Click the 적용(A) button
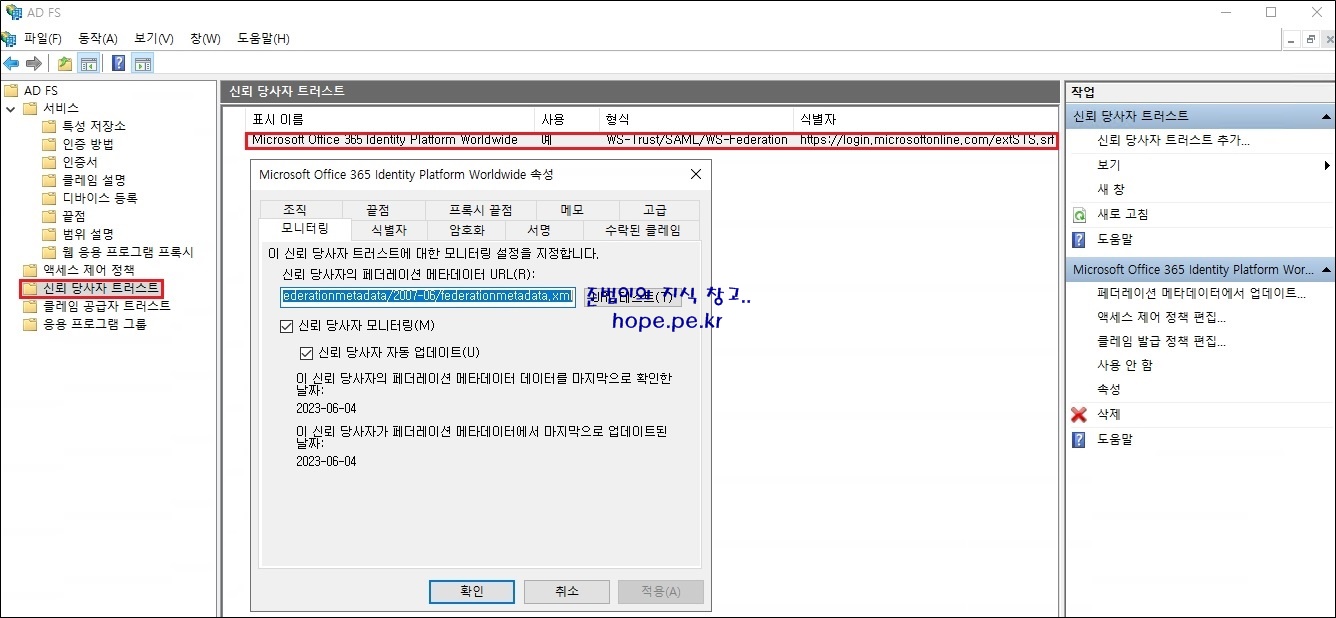The image size is (1336, 618). pyautogui.click(x=660, y=591)
